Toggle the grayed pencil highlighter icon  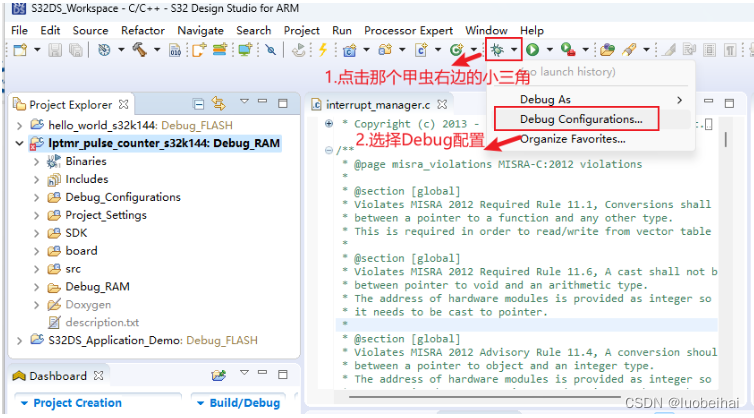[x=669, y=50]
